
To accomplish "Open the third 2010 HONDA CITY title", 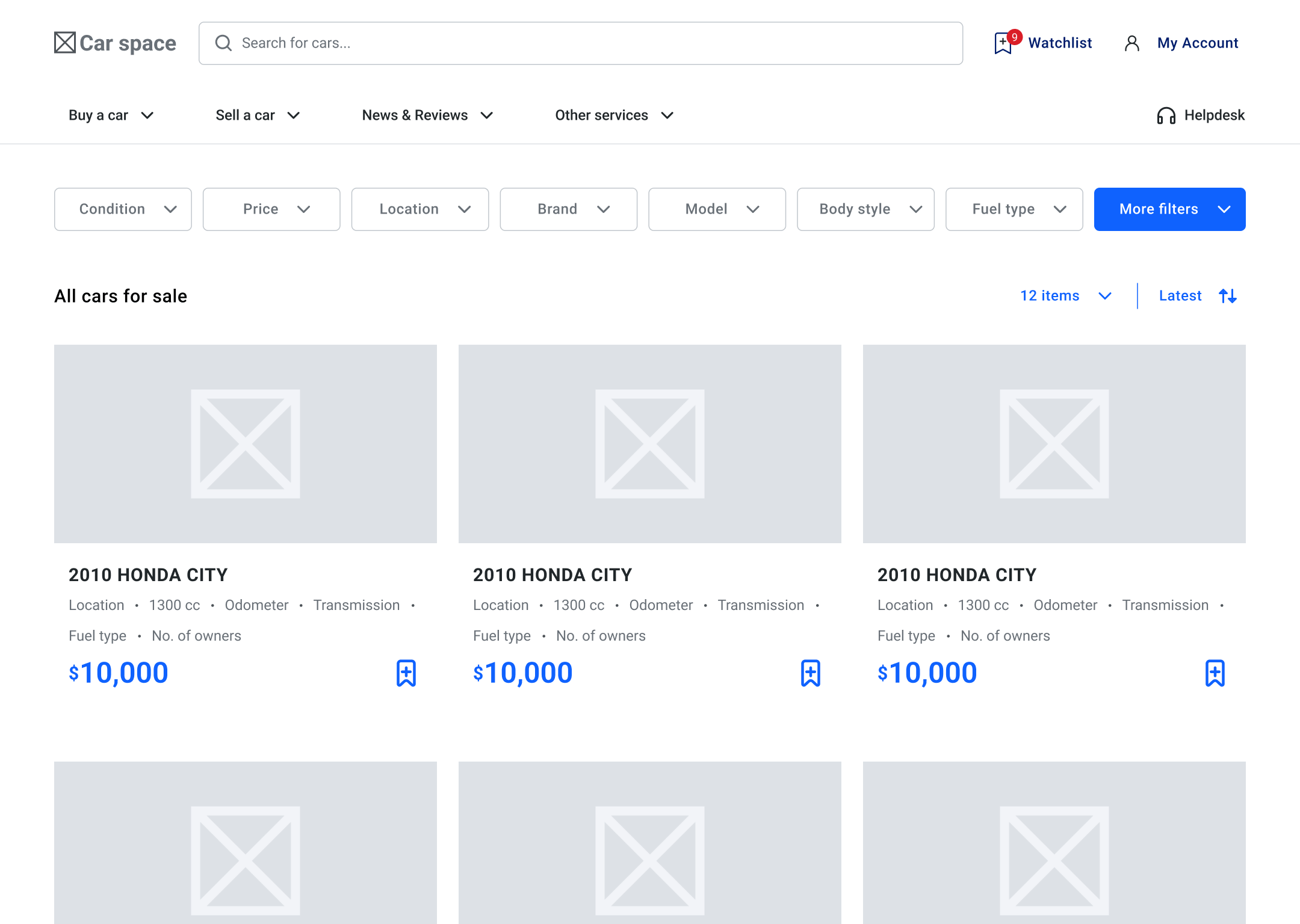I will coord(957,575).
